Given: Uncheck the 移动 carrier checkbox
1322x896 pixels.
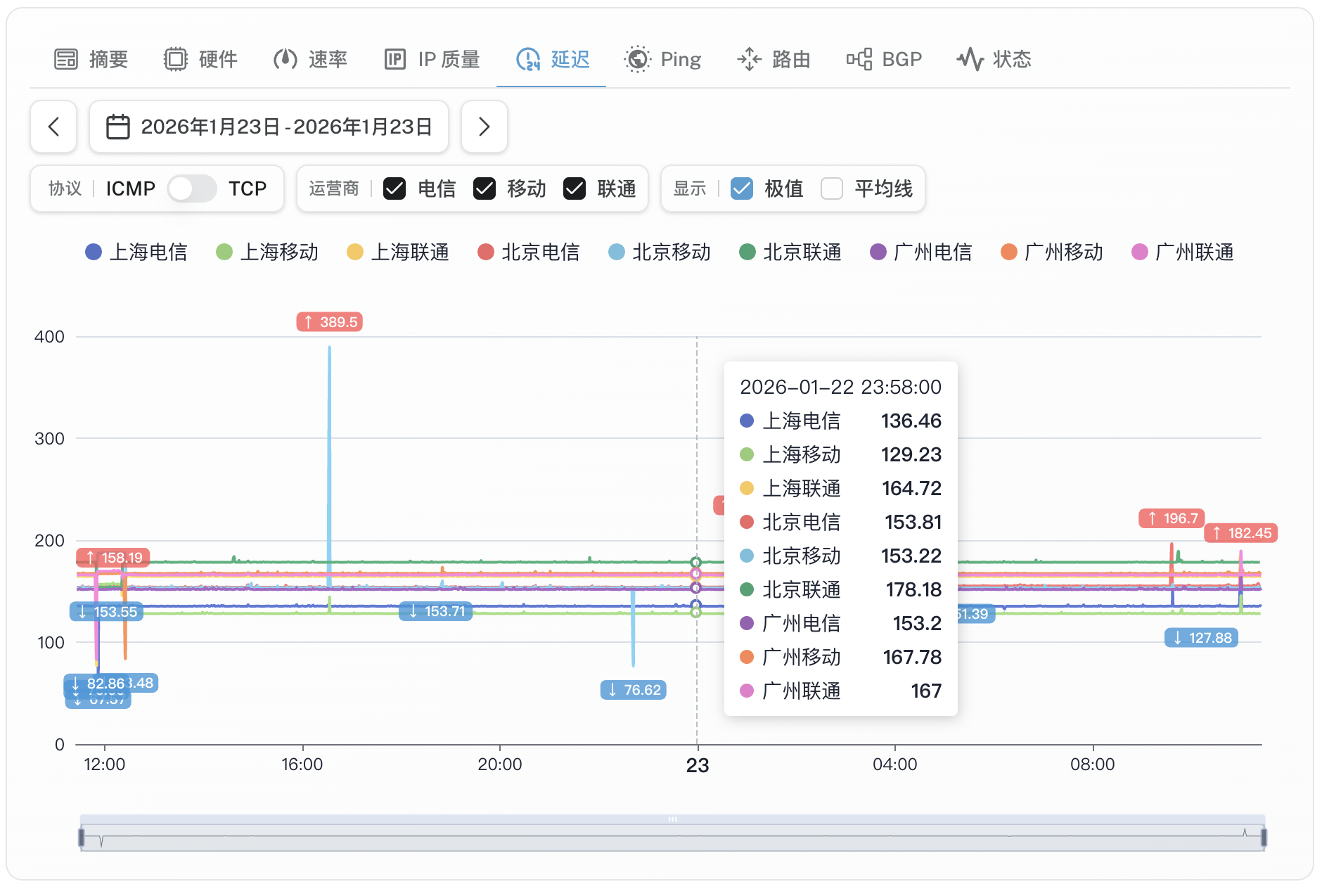Looking at the screenshot, I should [x=484, y=188].
